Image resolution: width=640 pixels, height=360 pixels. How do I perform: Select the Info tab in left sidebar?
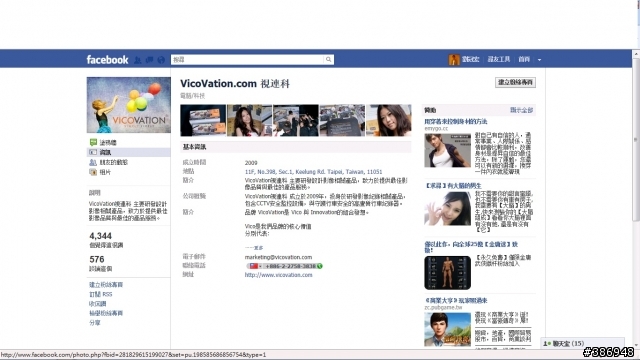[x=129, y=152]
